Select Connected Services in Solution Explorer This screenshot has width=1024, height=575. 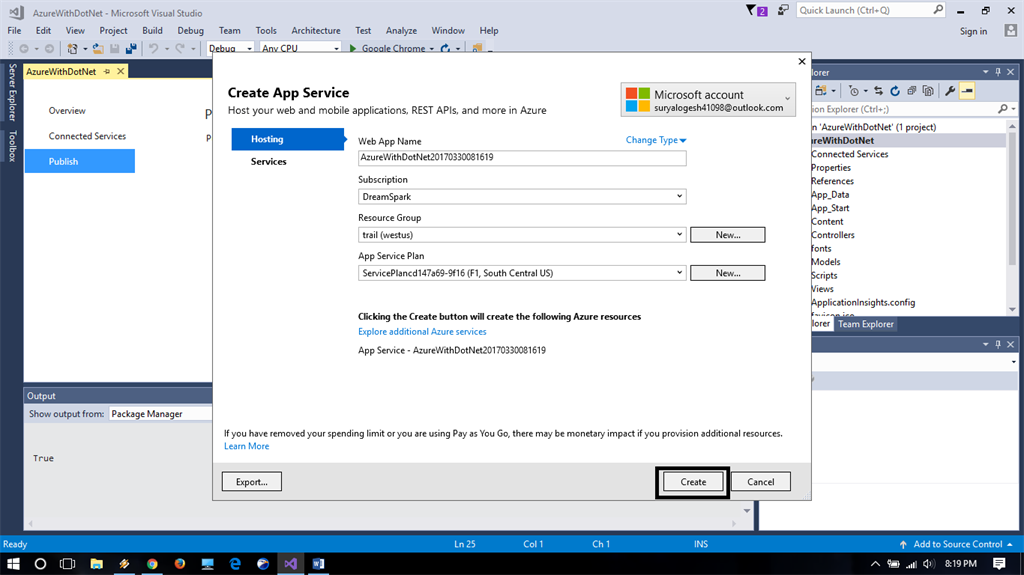[850, 154]
